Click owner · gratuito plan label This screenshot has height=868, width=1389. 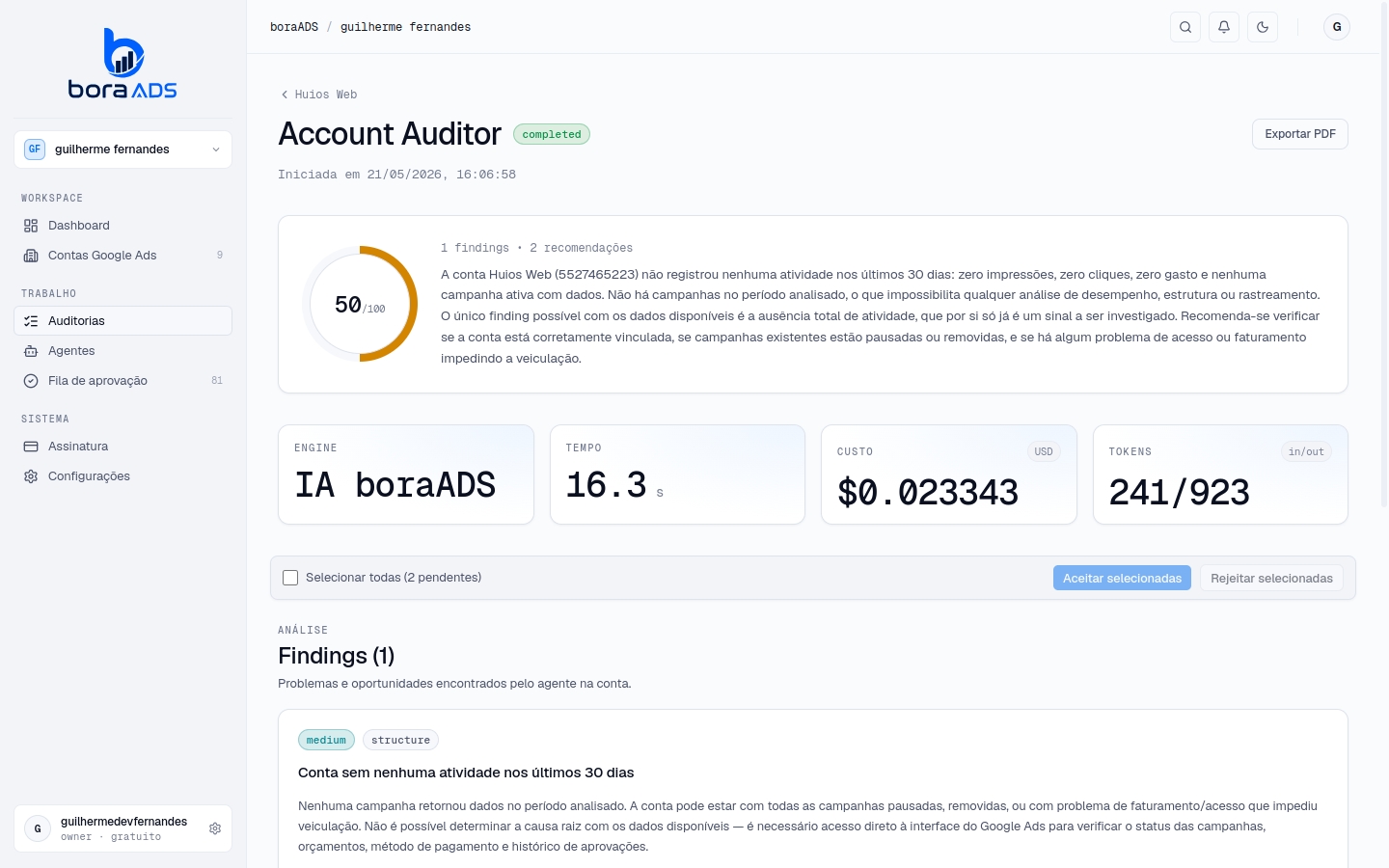pyautogui.click(x=111, y=837)
